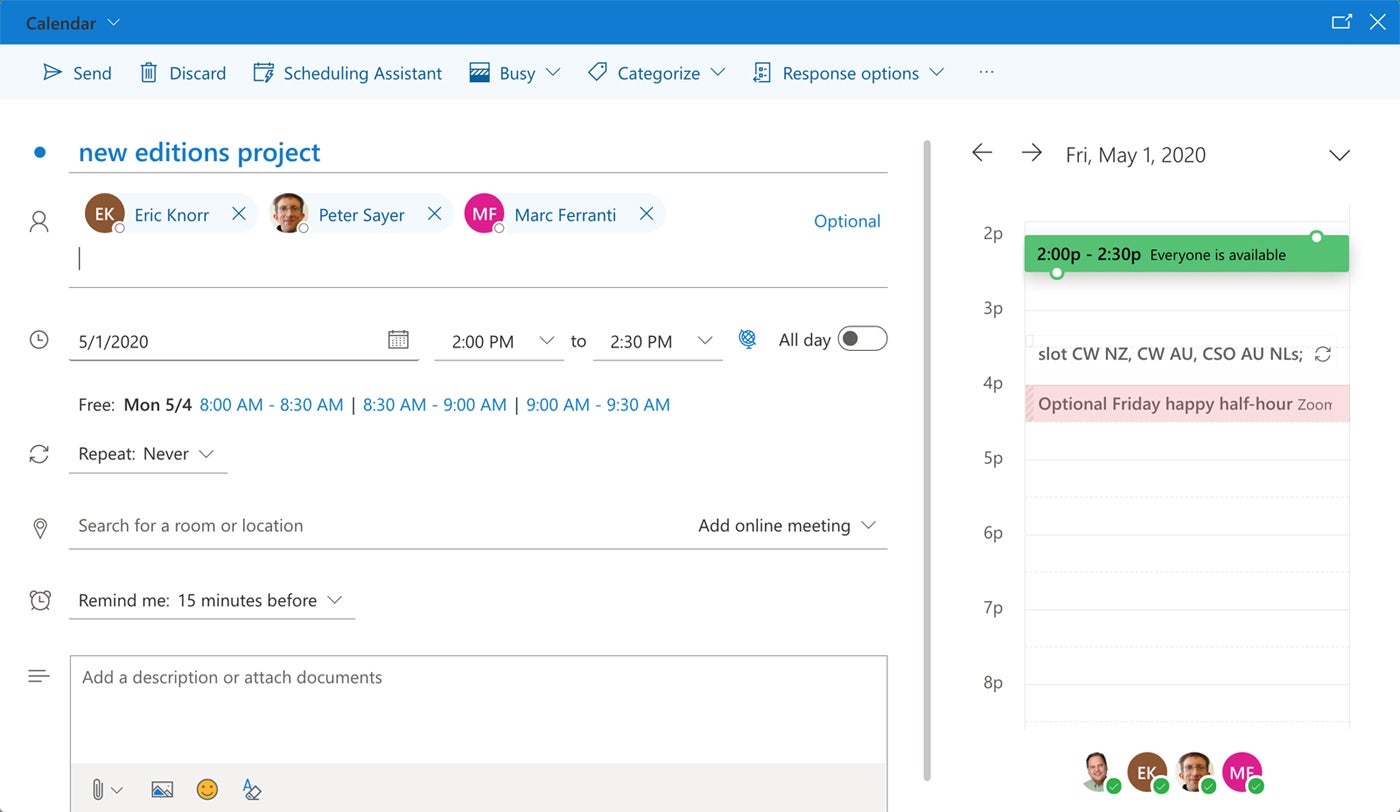This screenshot has height=812, width=1400.
Task: Open the 2:00 PM start time dropdown
Action: [499, 341]
